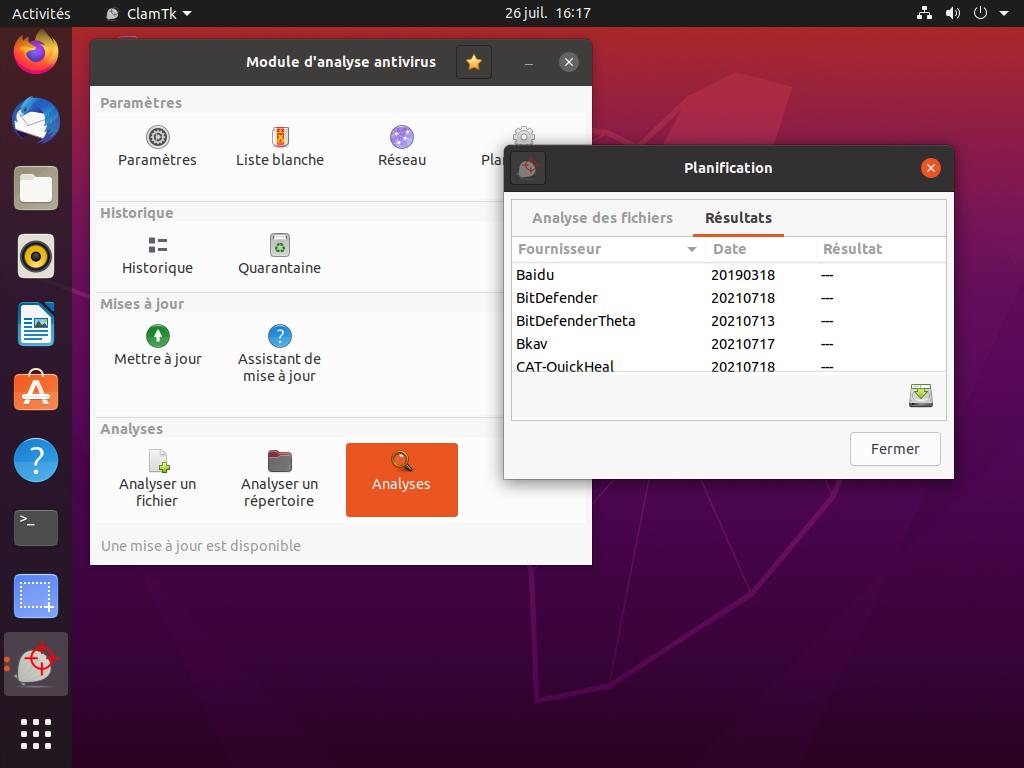The height and width of the screenshot is (768, 1024).
Task: Choose Analyser un fichier
Action: point(157,462)
